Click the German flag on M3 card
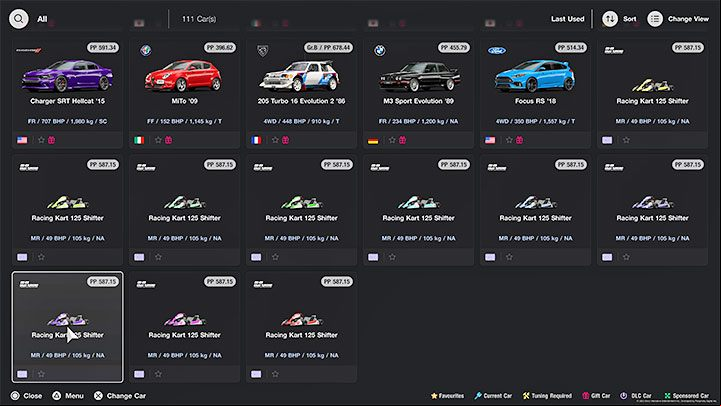This screenshot has width=721, height=406. [x=373, y=140]
